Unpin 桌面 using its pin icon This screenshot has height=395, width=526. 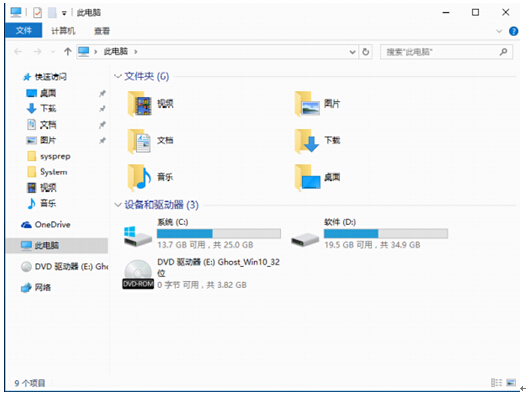[x=102, y=93]
